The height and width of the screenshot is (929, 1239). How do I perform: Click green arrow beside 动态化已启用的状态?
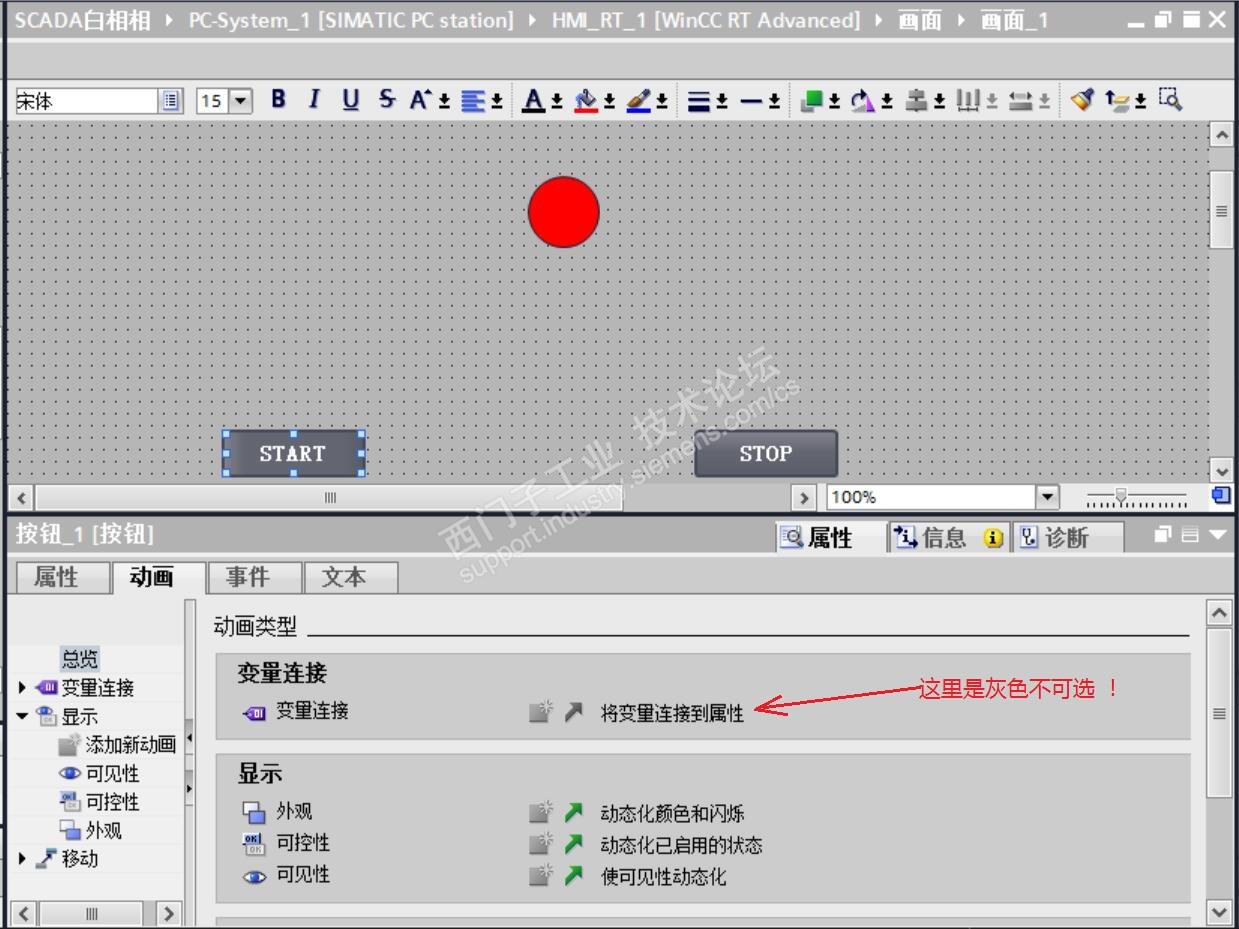click(573, 845)
